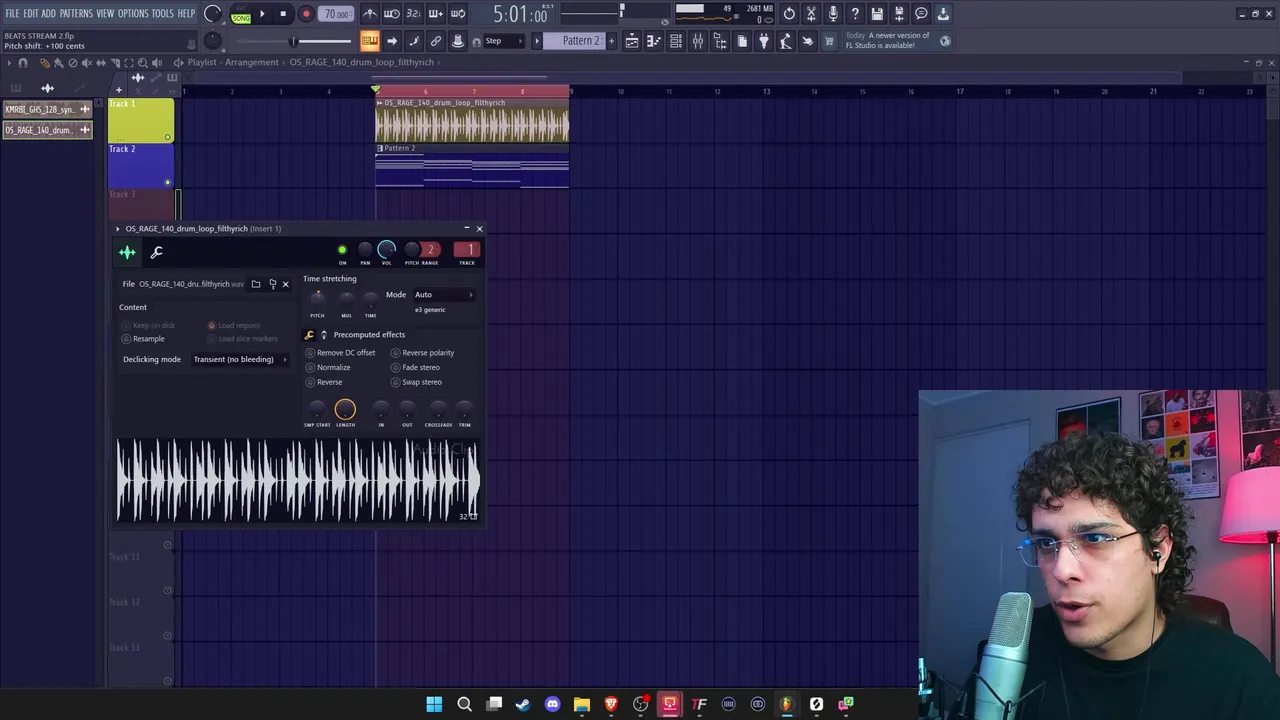Stop playback with the stop button

(x=283, y=14)
